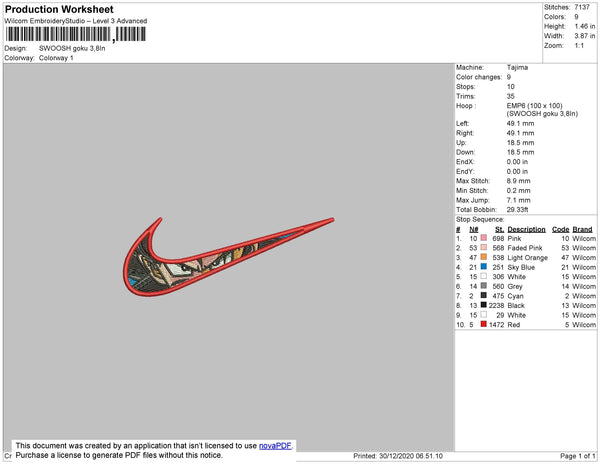
Task: Click the Height value 1.46 in
Action: 585,26
